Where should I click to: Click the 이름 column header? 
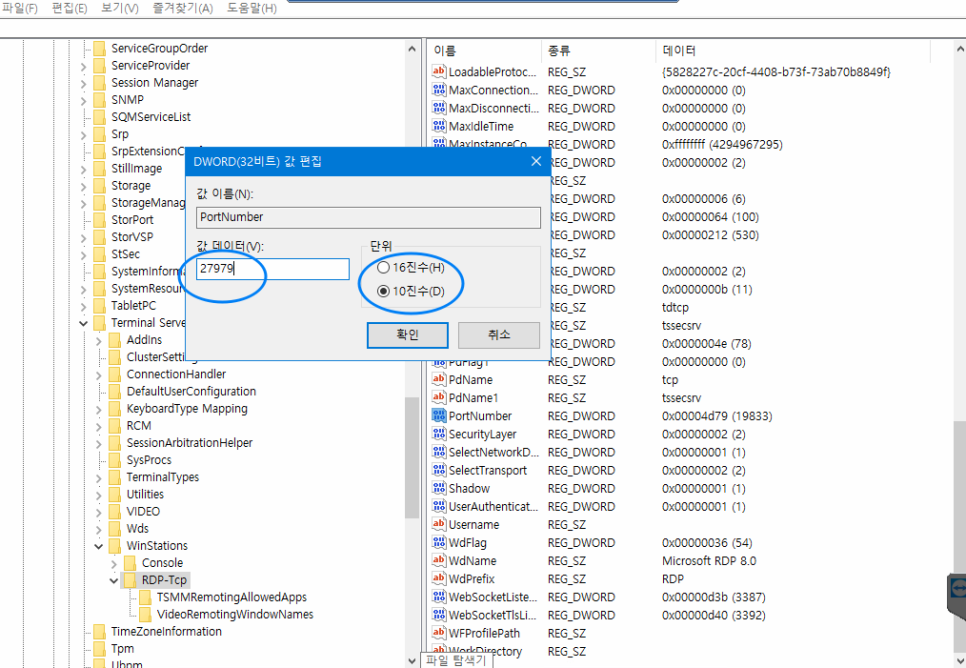tap(485, 51)
